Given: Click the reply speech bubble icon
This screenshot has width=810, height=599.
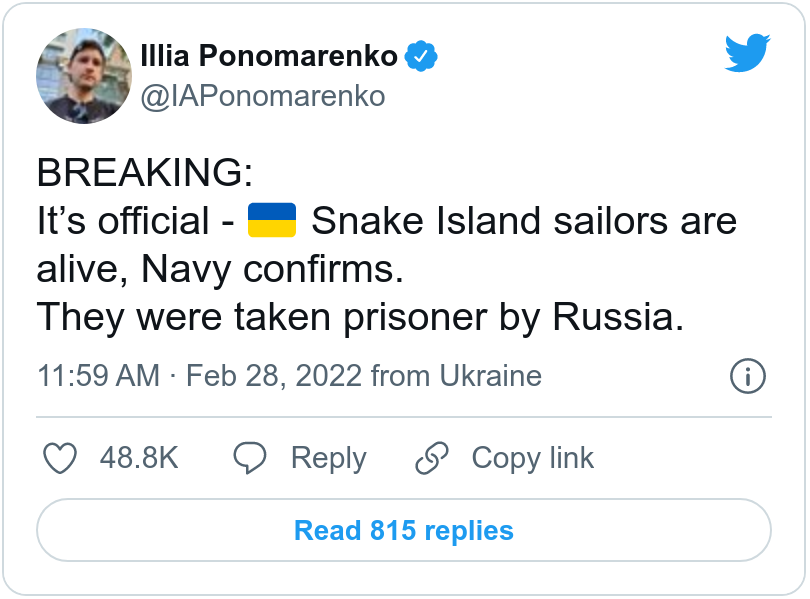Looking at the screenshot, I should pos(249,458).
